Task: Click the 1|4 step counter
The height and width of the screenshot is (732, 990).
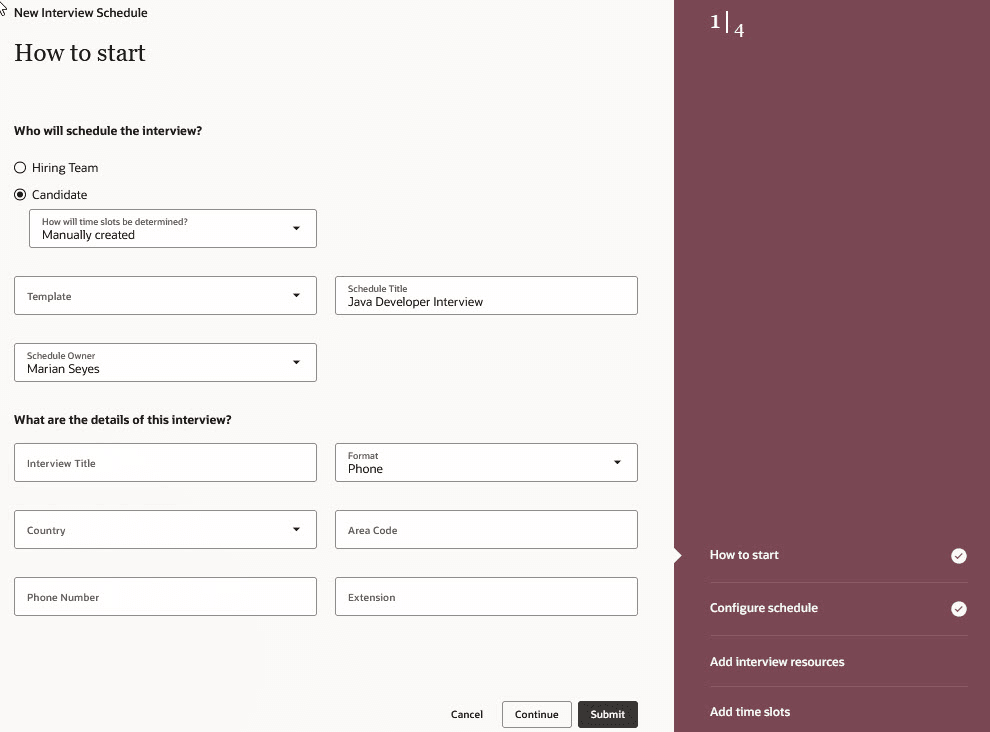Action: pos(727,25)
